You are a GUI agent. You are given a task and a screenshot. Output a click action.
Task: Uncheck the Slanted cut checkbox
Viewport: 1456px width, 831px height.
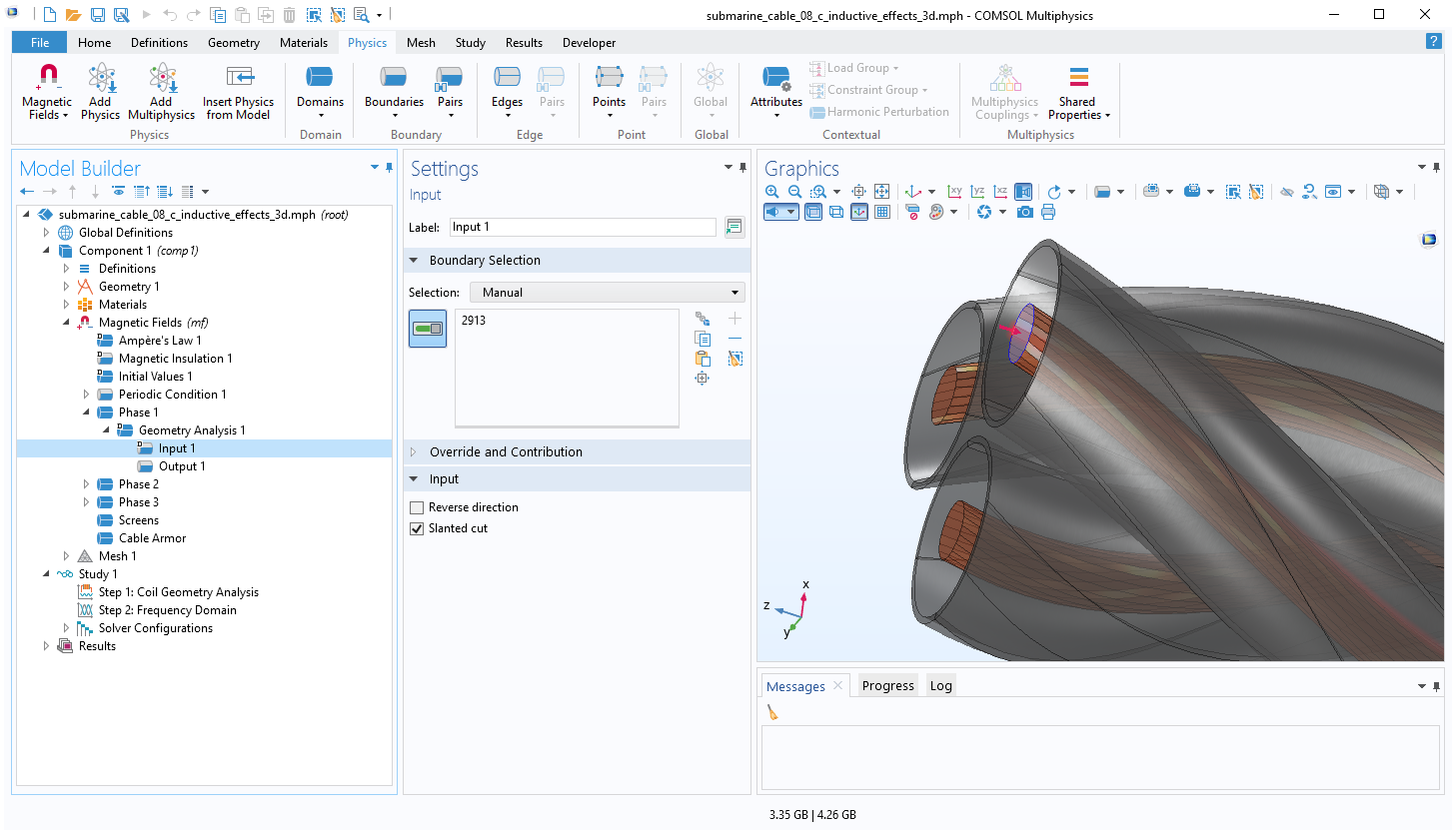(417, 528)
